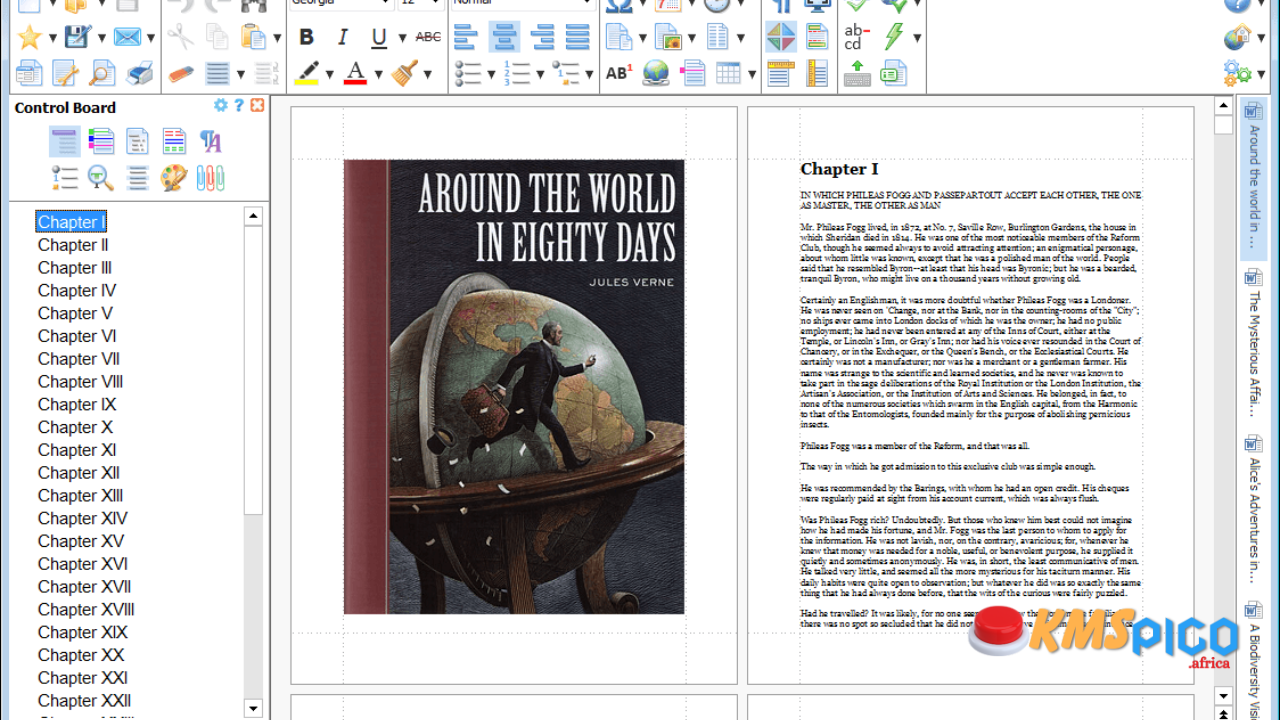Open the numbered list dropdown arrow
The height and width of the screenshot is (720, 1280).
tap(540, 74)
